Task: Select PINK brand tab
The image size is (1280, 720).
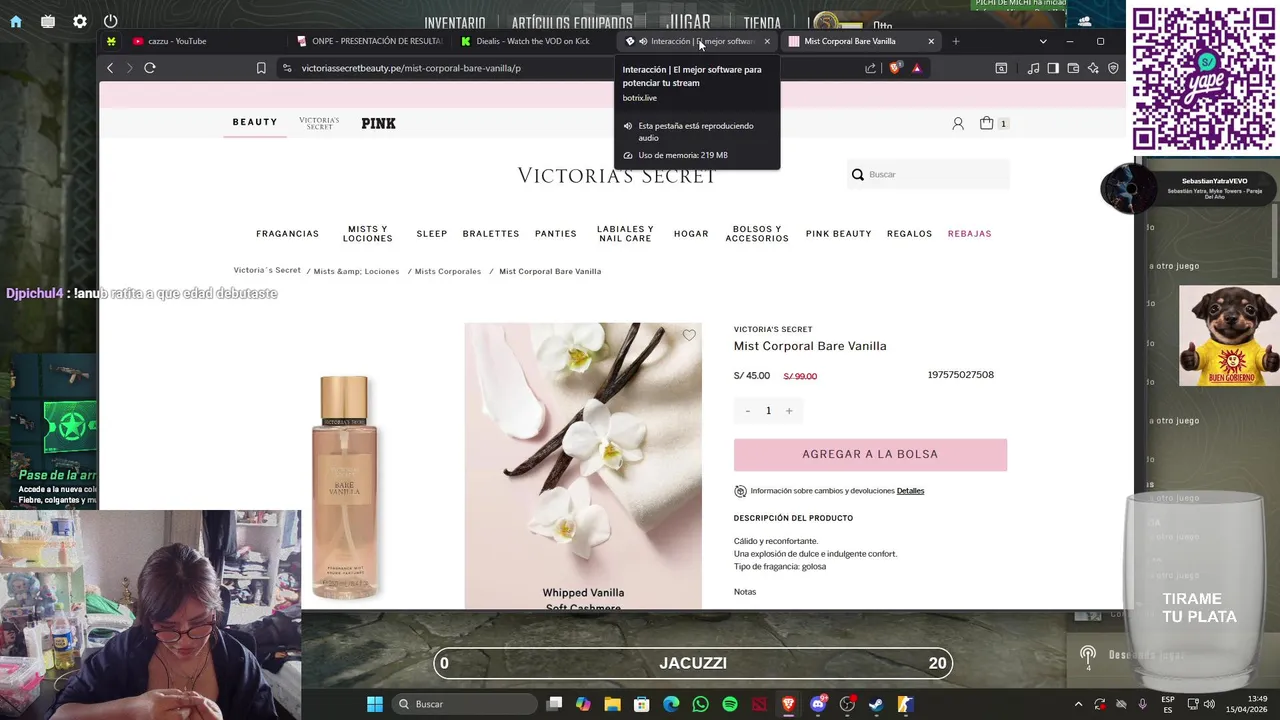Action: coord(379,123)
